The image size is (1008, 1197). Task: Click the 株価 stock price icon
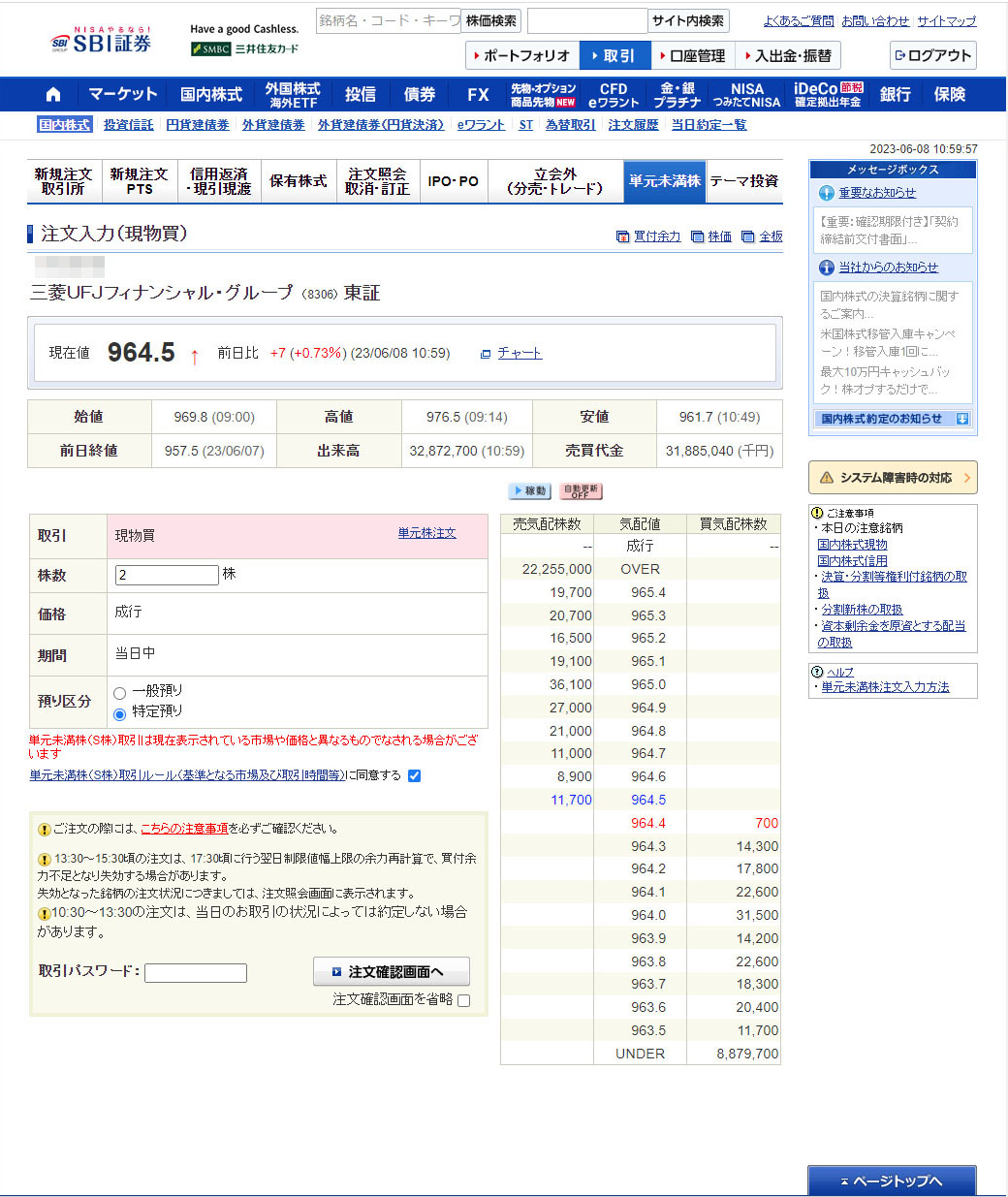(697, 236)
